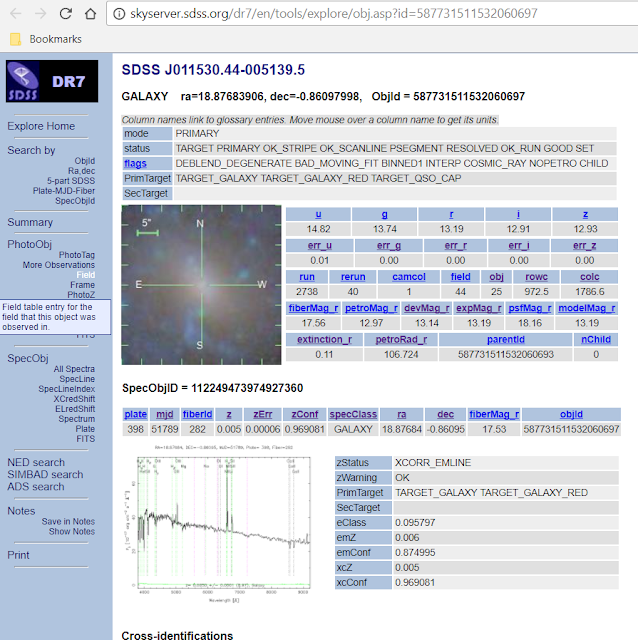The height and width of the screenshot is (640, 638).
Task: Click petroMag_r column header
Action: (x=371, y=308)
